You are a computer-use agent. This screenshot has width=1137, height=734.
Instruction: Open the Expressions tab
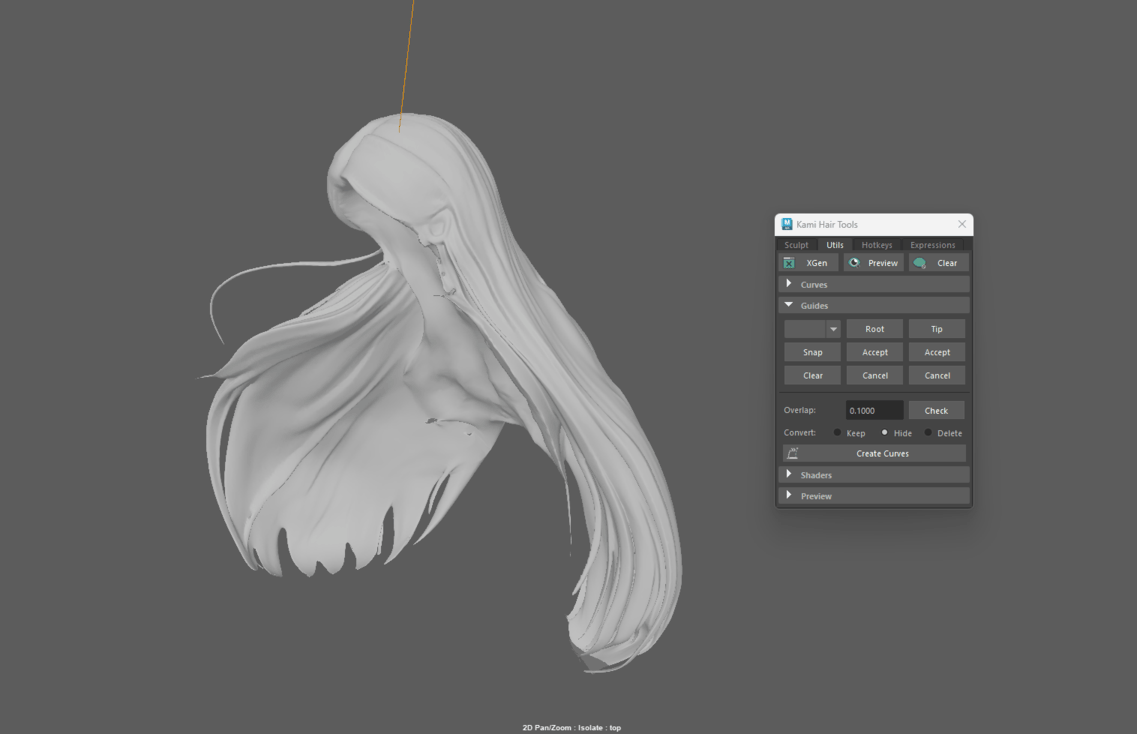[x=933, y=245]
